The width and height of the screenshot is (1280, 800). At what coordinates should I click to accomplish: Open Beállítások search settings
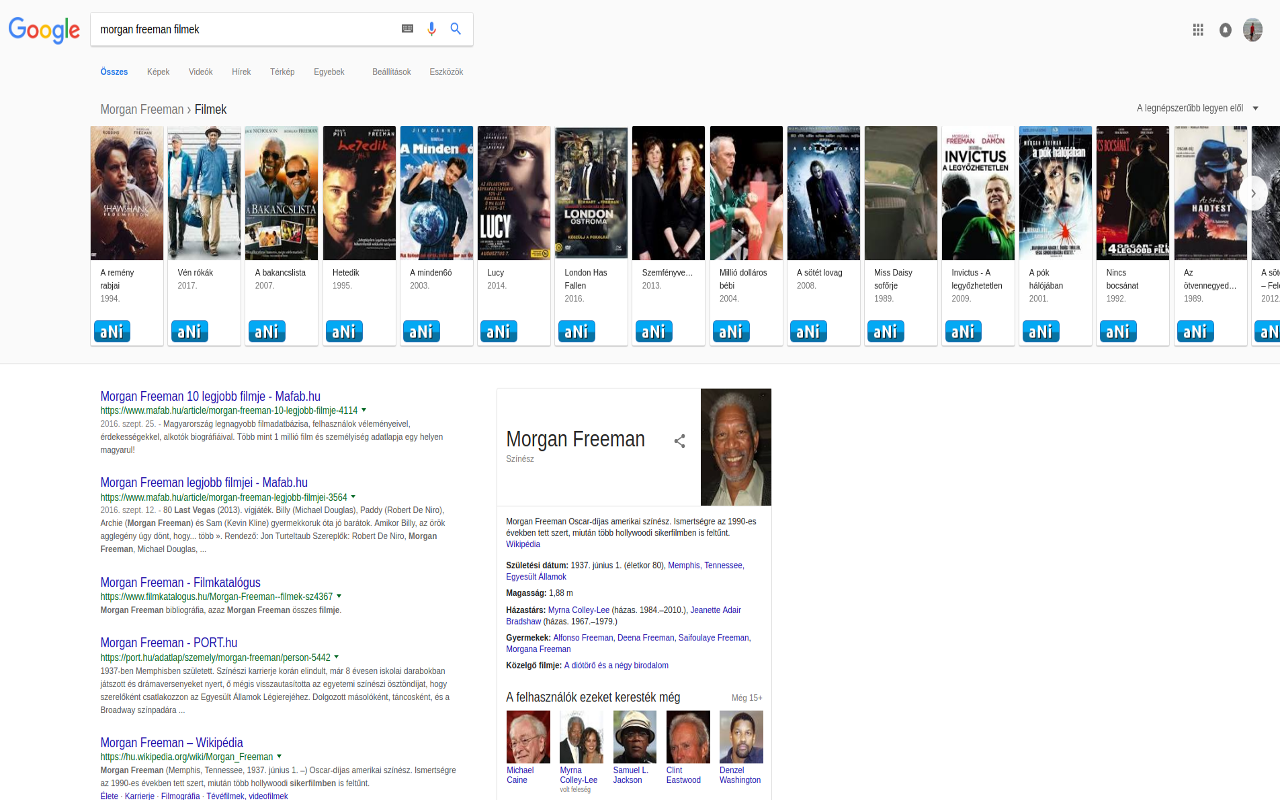[x=392, y=72]
